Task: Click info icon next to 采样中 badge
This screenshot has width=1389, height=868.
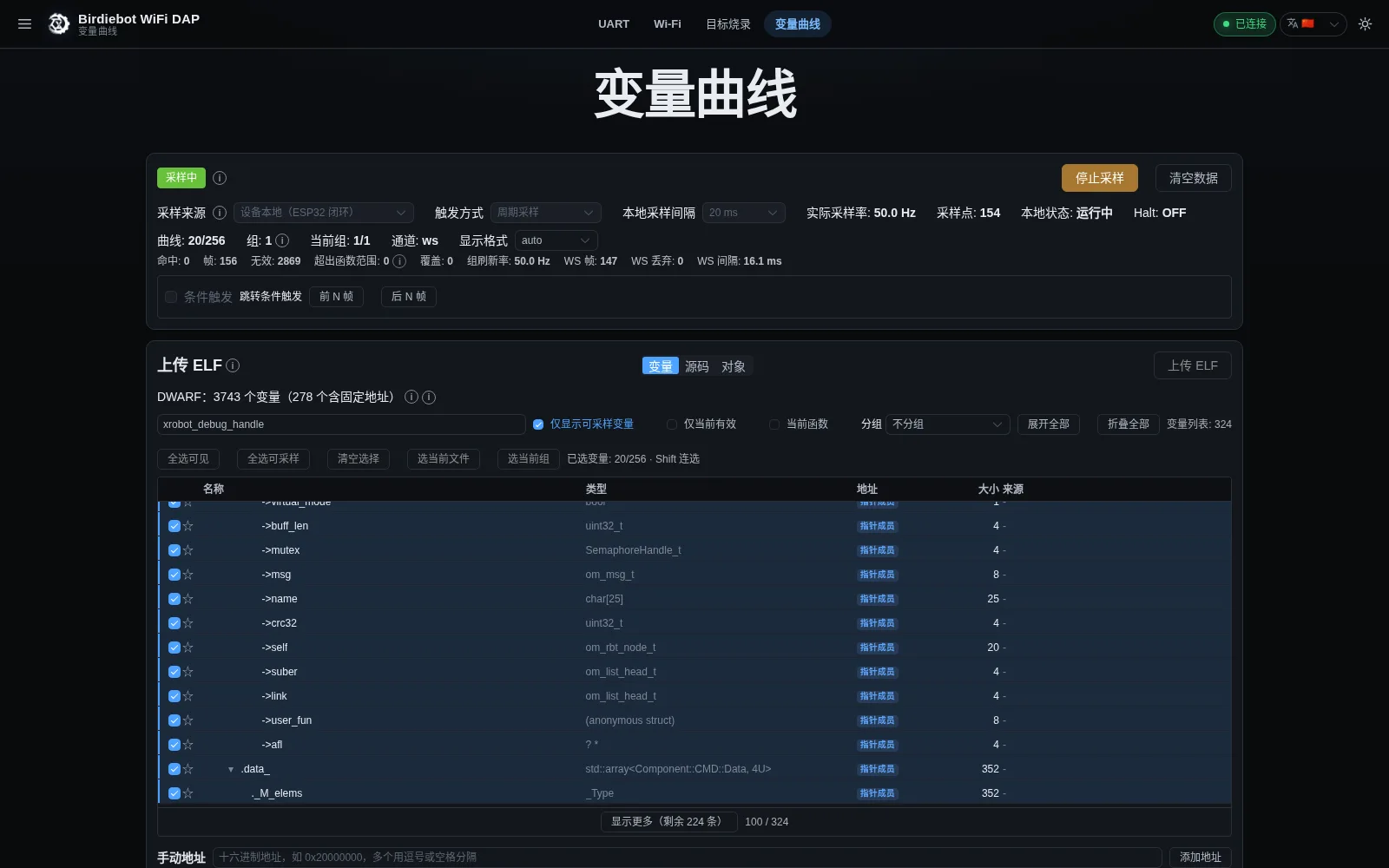Action: click(x=220, y=178)
